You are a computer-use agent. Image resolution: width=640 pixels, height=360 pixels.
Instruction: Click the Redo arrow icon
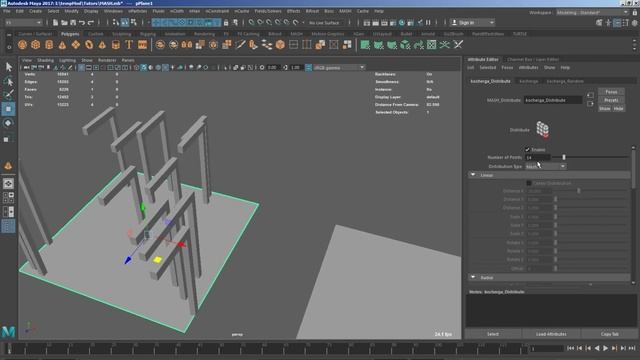pyautogui.click(x=91, y=22)
